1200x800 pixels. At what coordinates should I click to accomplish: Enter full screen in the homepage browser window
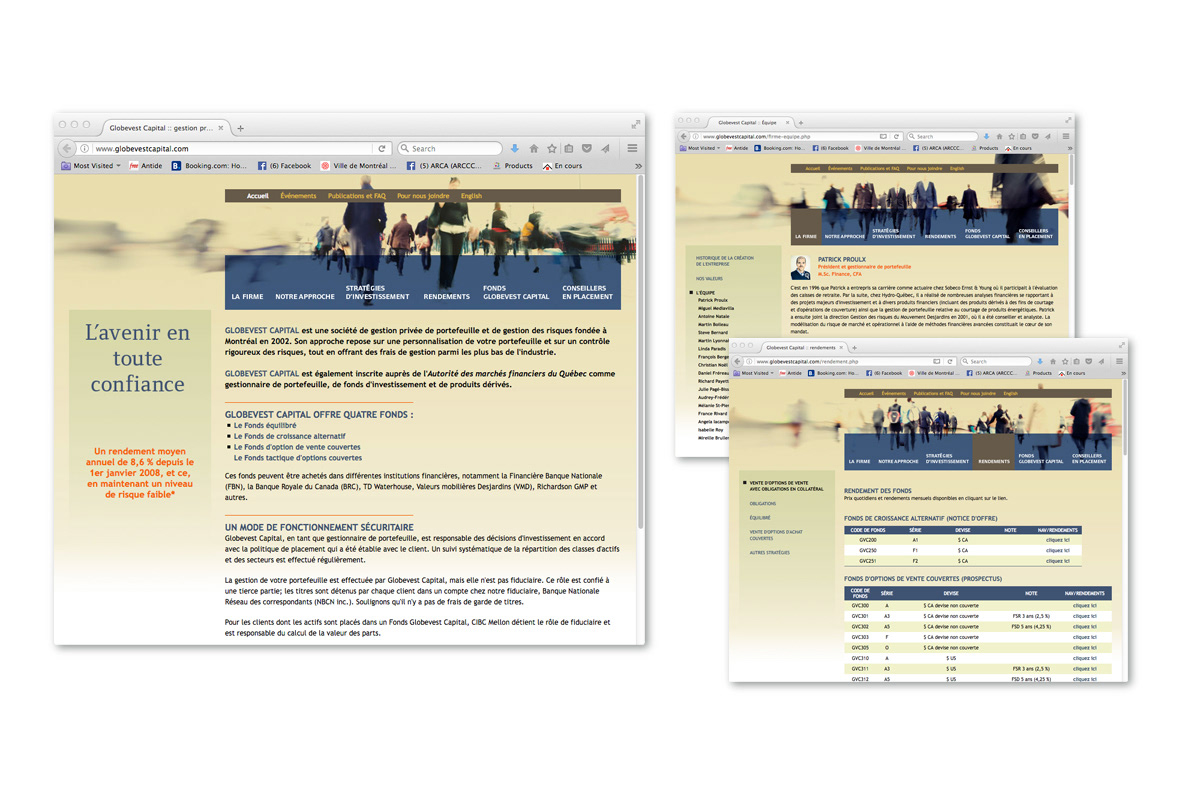pos(635,124)
